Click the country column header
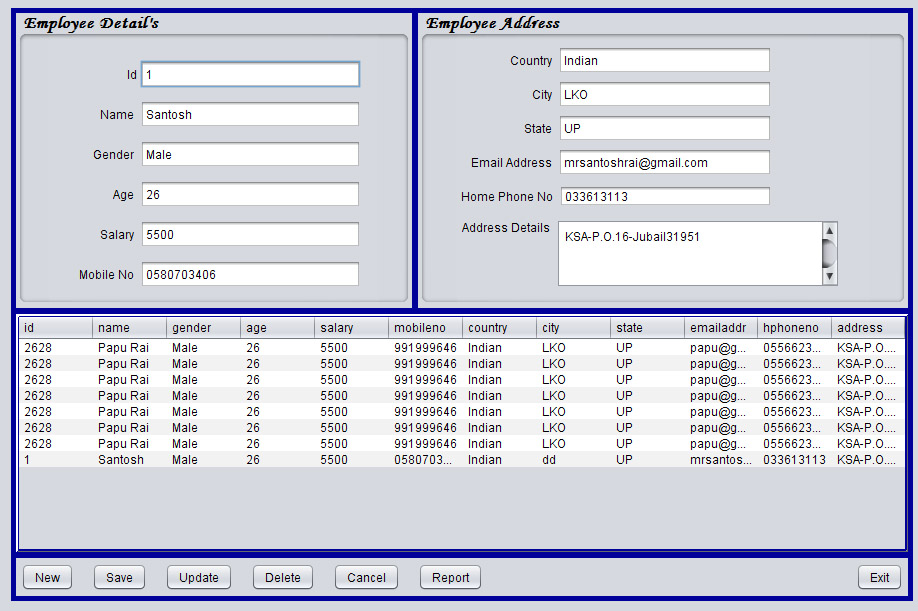 (499, 328)
